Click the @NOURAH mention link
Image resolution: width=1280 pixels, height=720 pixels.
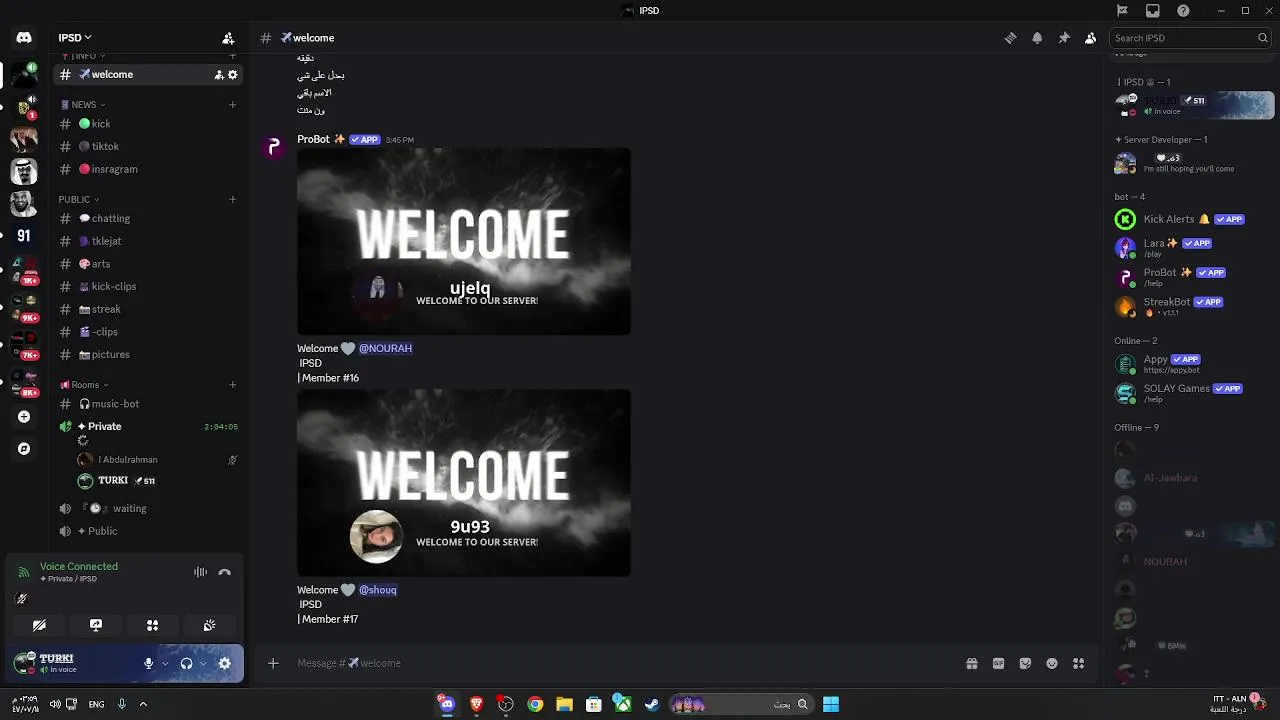(385, 348)
